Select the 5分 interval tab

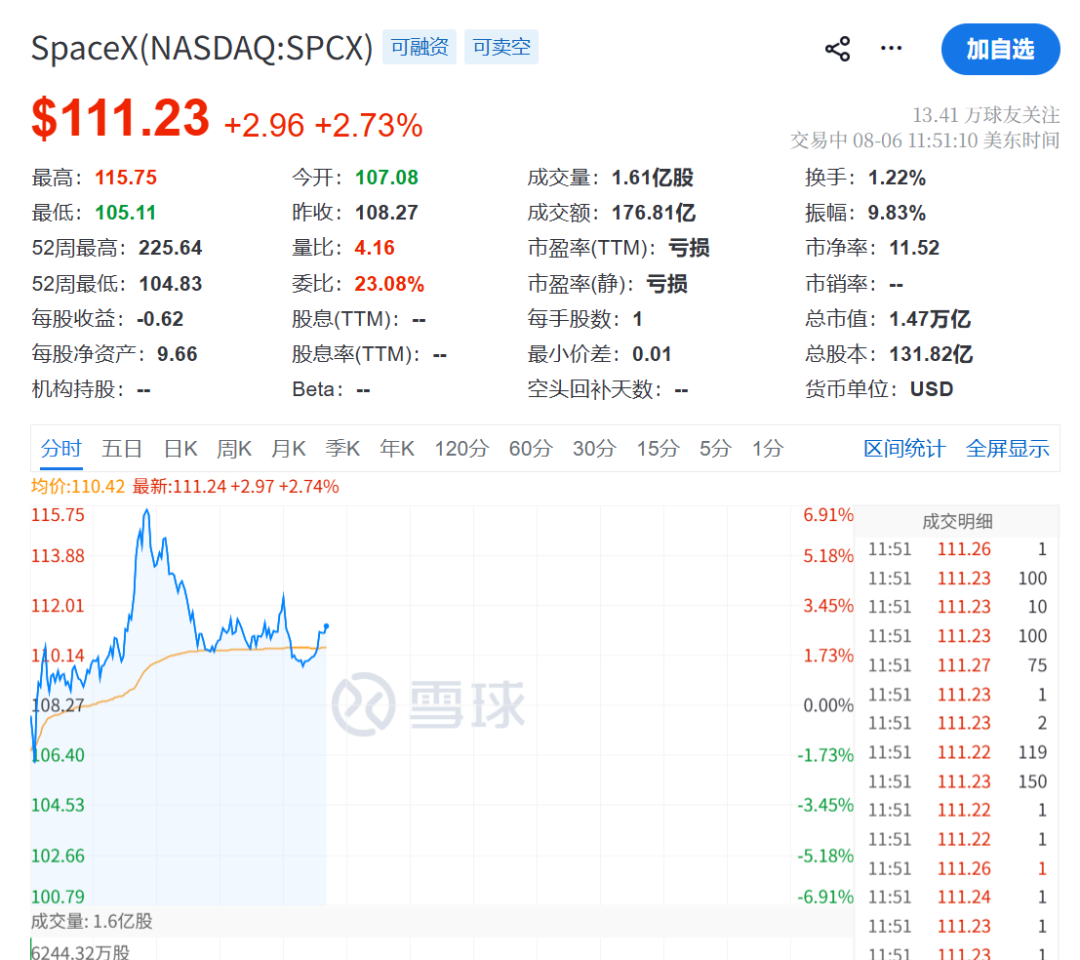tap(716, 448)
